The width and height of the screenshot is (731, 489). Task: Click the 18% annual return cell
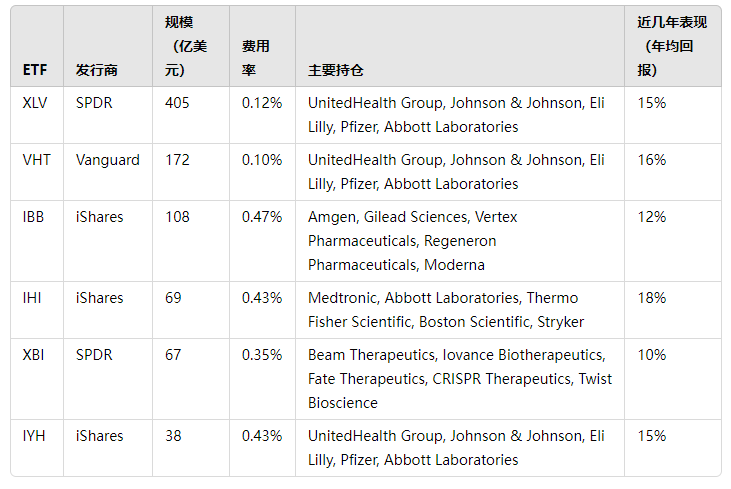click(651, 298)
